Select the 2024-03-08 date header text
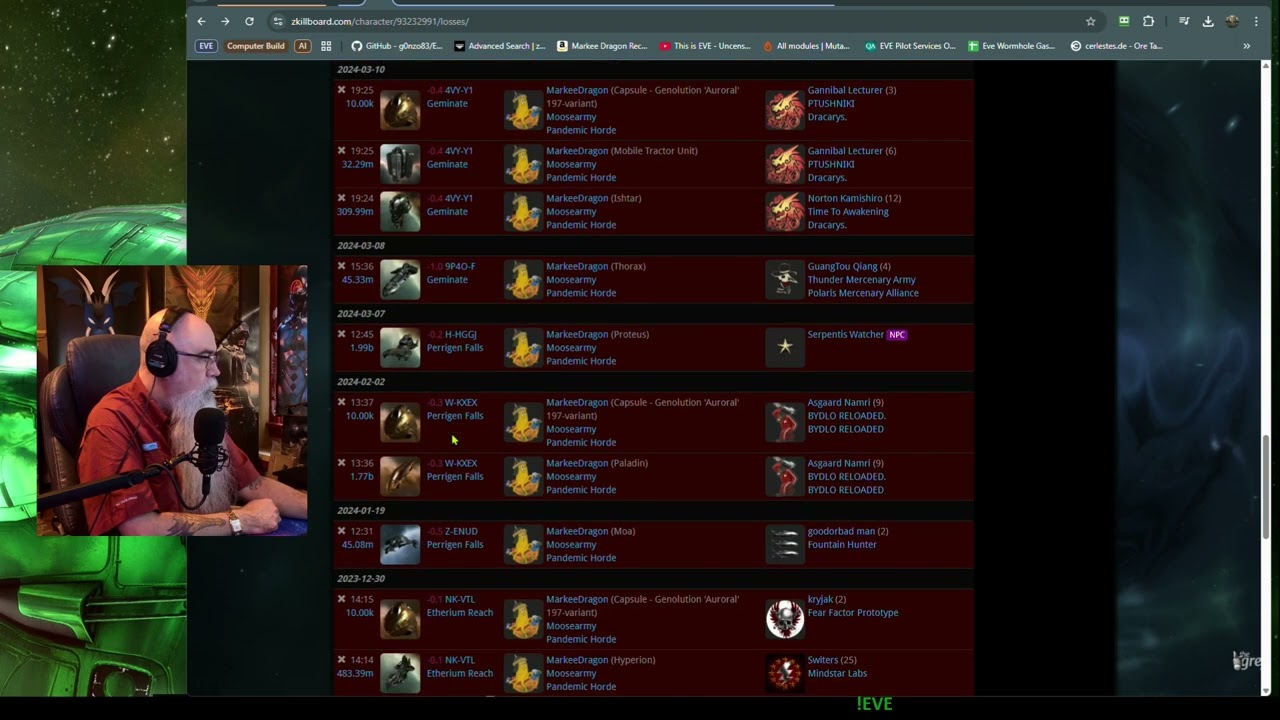This screenshot has width=1280, height=720. click(361, 245)
